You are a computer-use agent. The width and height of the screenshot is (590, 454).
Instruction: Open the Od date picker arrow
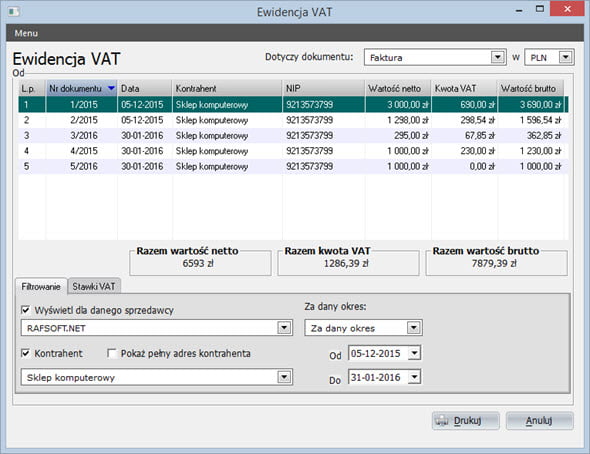(x=414, y=353)
